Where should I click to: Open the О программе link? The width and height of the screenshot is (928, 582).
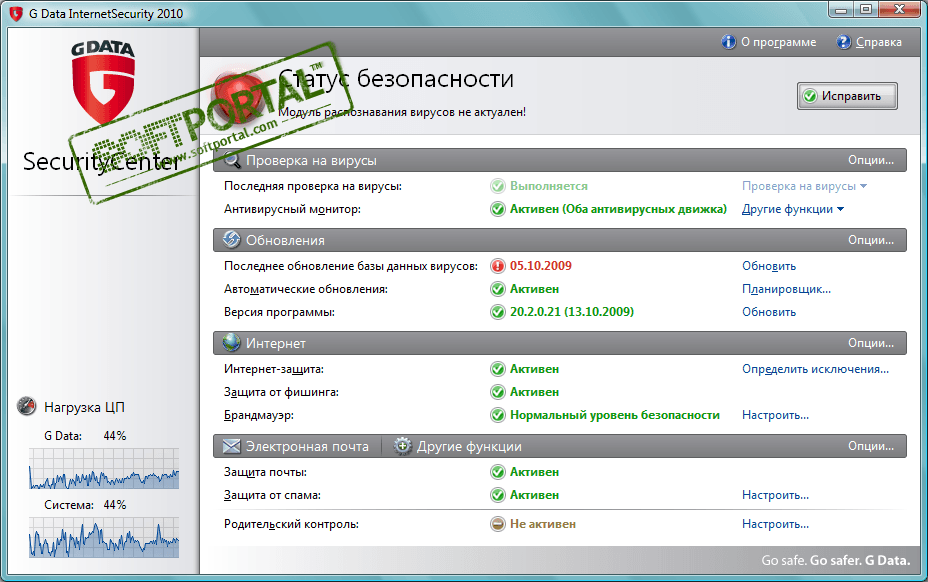point(778,42)
